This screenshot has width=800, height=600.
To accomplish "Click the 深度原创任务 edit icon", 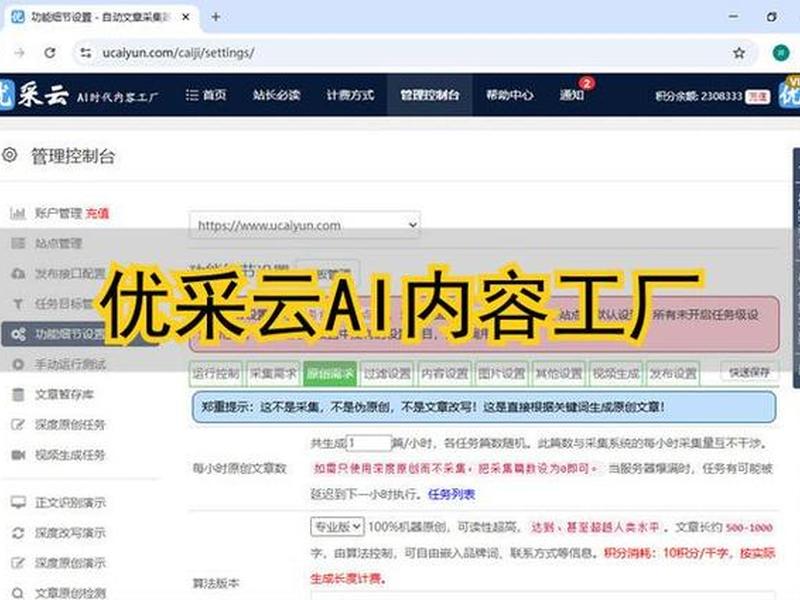I will coord(18,424).
